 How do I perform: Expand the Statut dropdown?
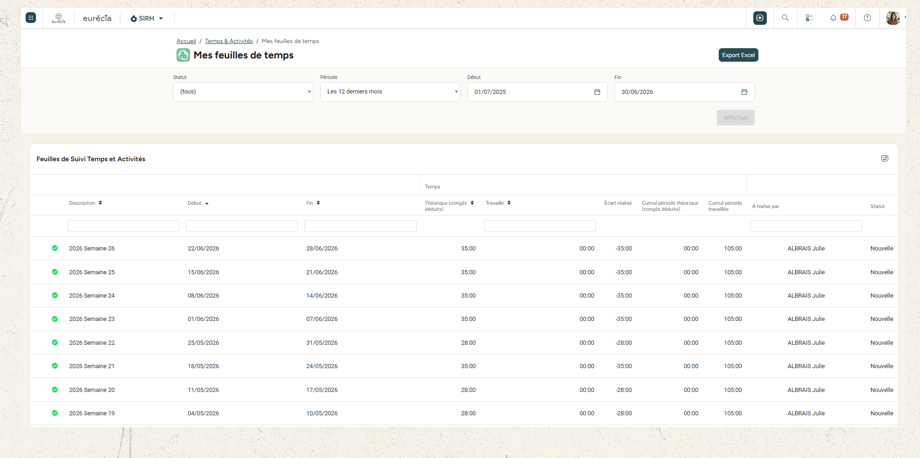click(x=243, y=92)
